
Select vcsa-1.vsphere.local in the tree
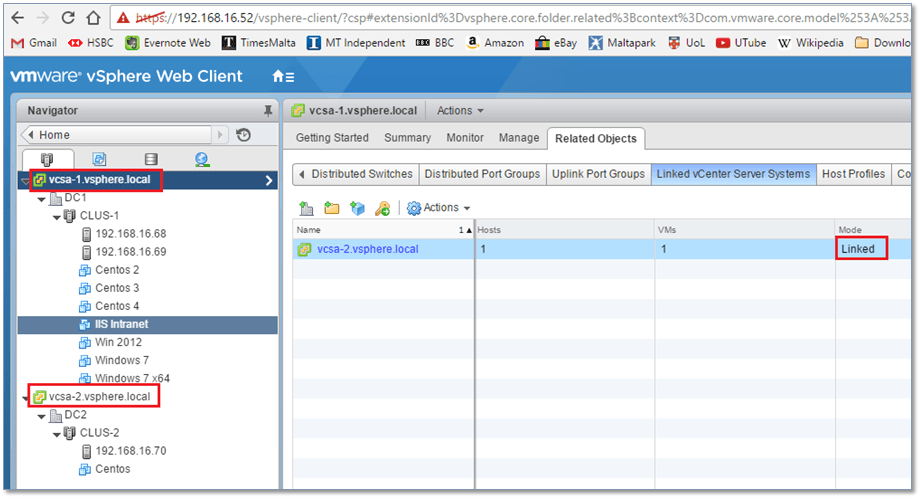tap(99, 180)
